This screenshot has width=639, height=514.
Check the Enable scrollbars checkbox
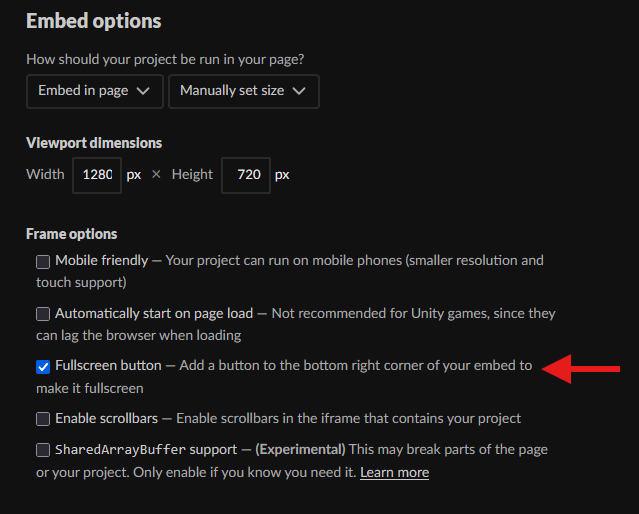[43, 419]
